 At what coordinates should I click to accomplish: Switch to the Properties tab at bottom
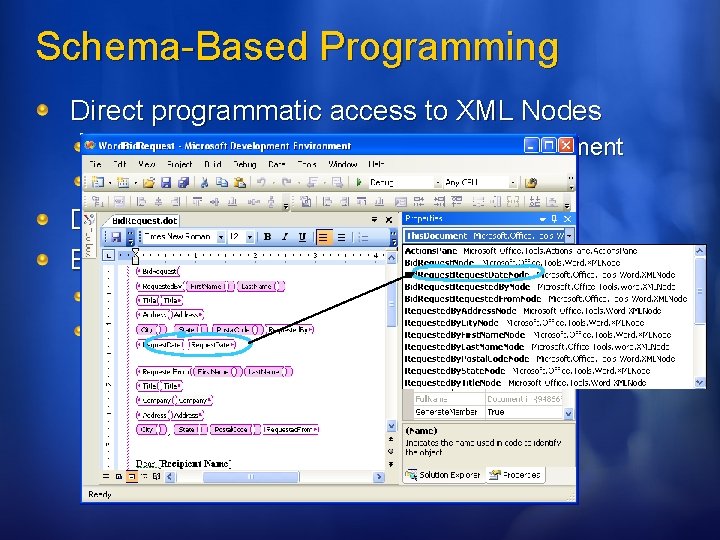(514, 475)
